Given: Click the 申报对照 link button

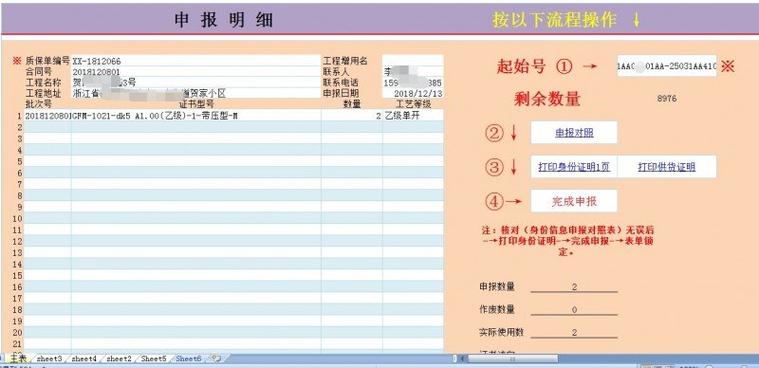Looking at the screenshot, I should 574,133.
